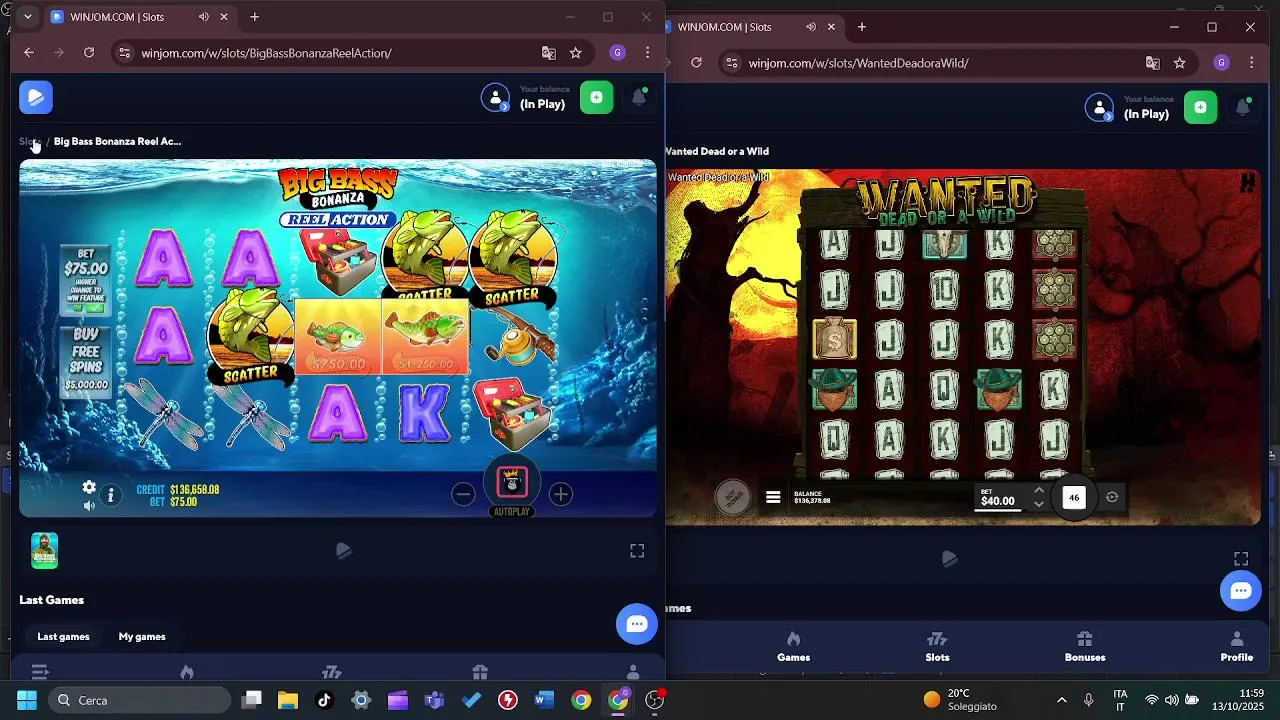Translate page icon in right browser
Viewport: 1280px width, 720px height.
(x=1153, y=63)
